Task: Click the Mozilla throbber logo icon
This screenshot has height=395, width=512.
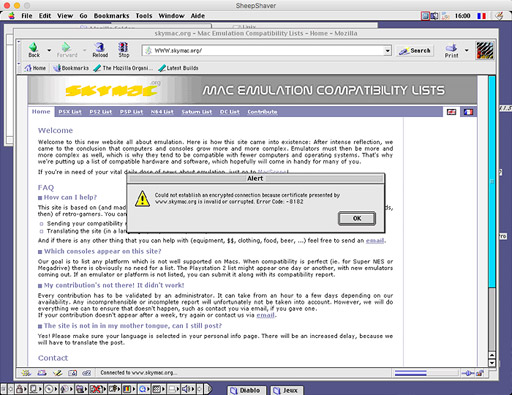Action: click(x=484, y=51)
